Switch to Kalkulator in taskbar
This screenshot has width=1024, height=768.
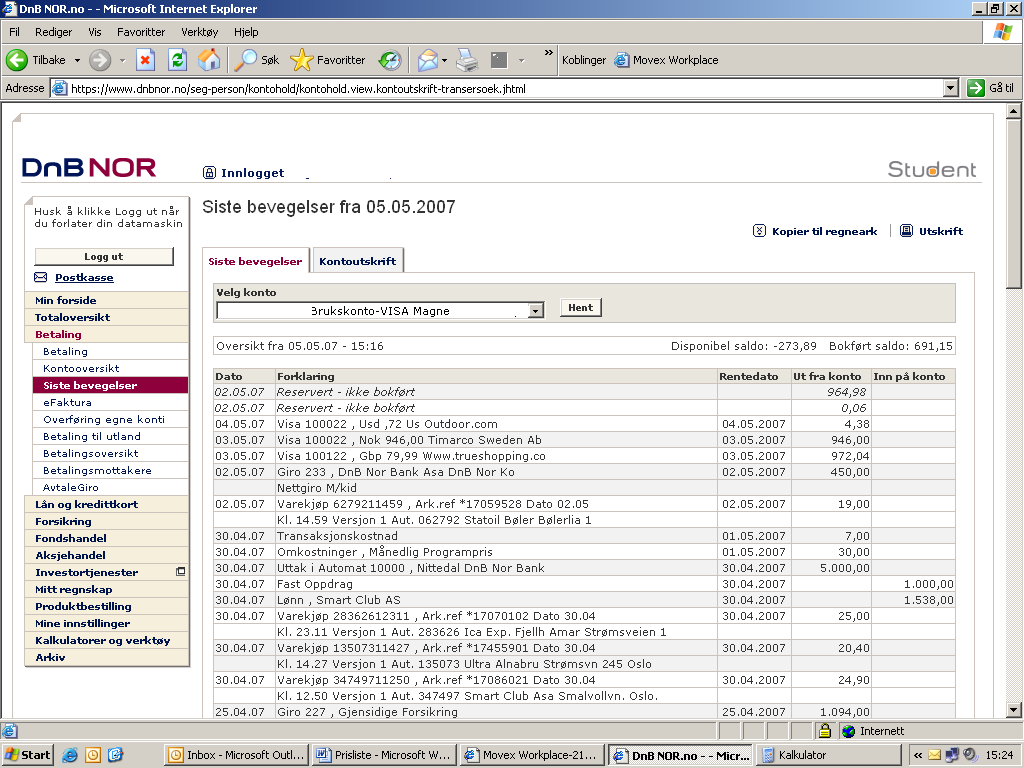pos(827,755)
